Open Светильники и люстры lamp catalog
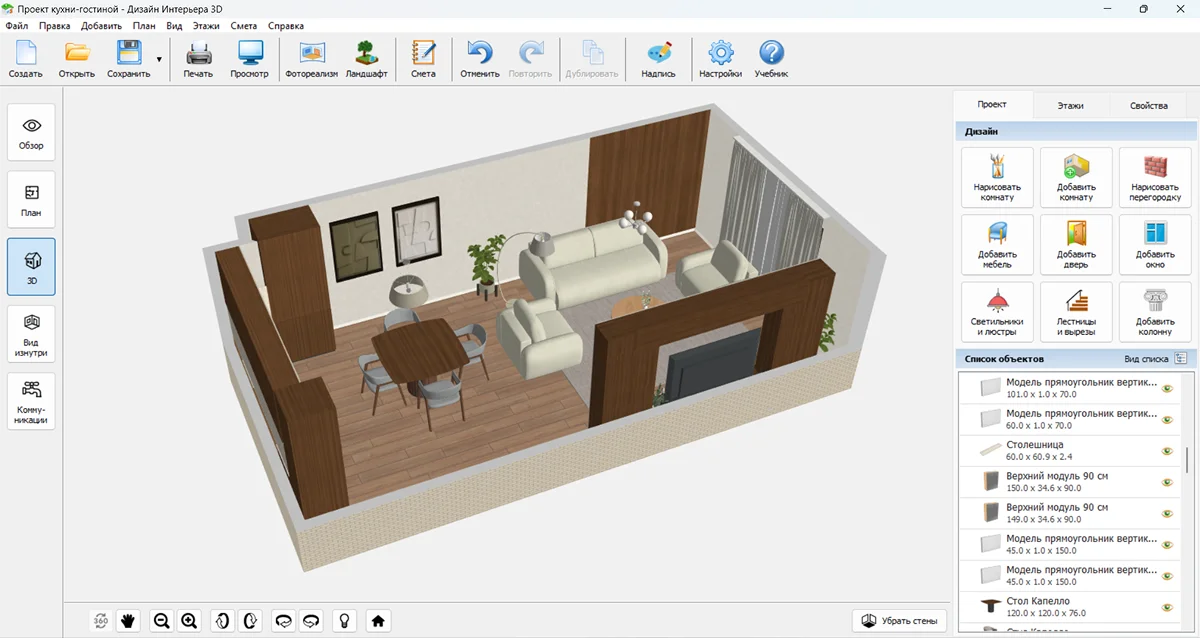1200x638 pixels. point(997,311)
